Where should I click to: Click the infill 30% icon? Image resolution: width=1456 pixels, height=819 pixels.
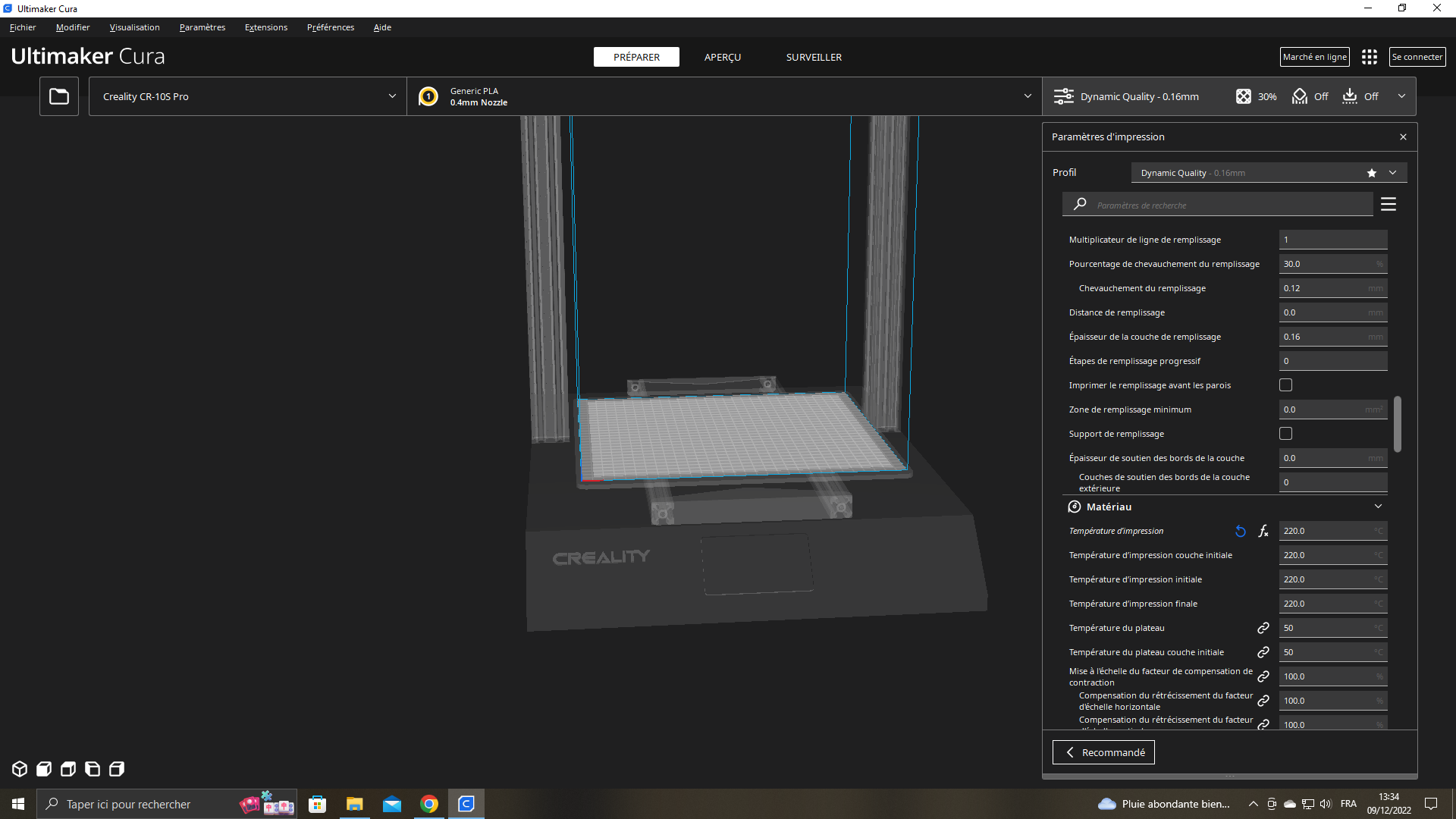[x=1244, y=96]
